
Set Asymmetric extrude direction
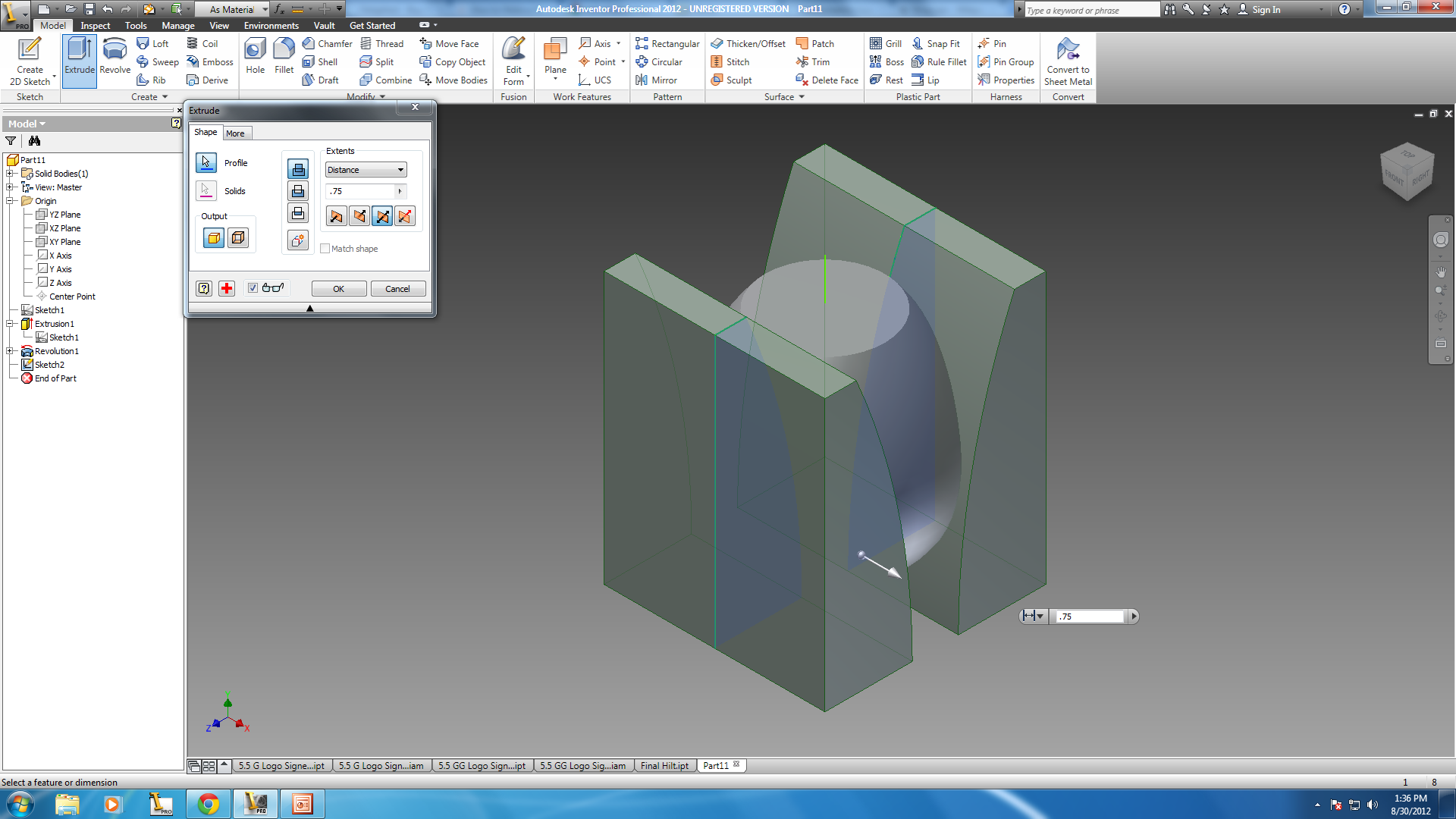tap(405, 217)
